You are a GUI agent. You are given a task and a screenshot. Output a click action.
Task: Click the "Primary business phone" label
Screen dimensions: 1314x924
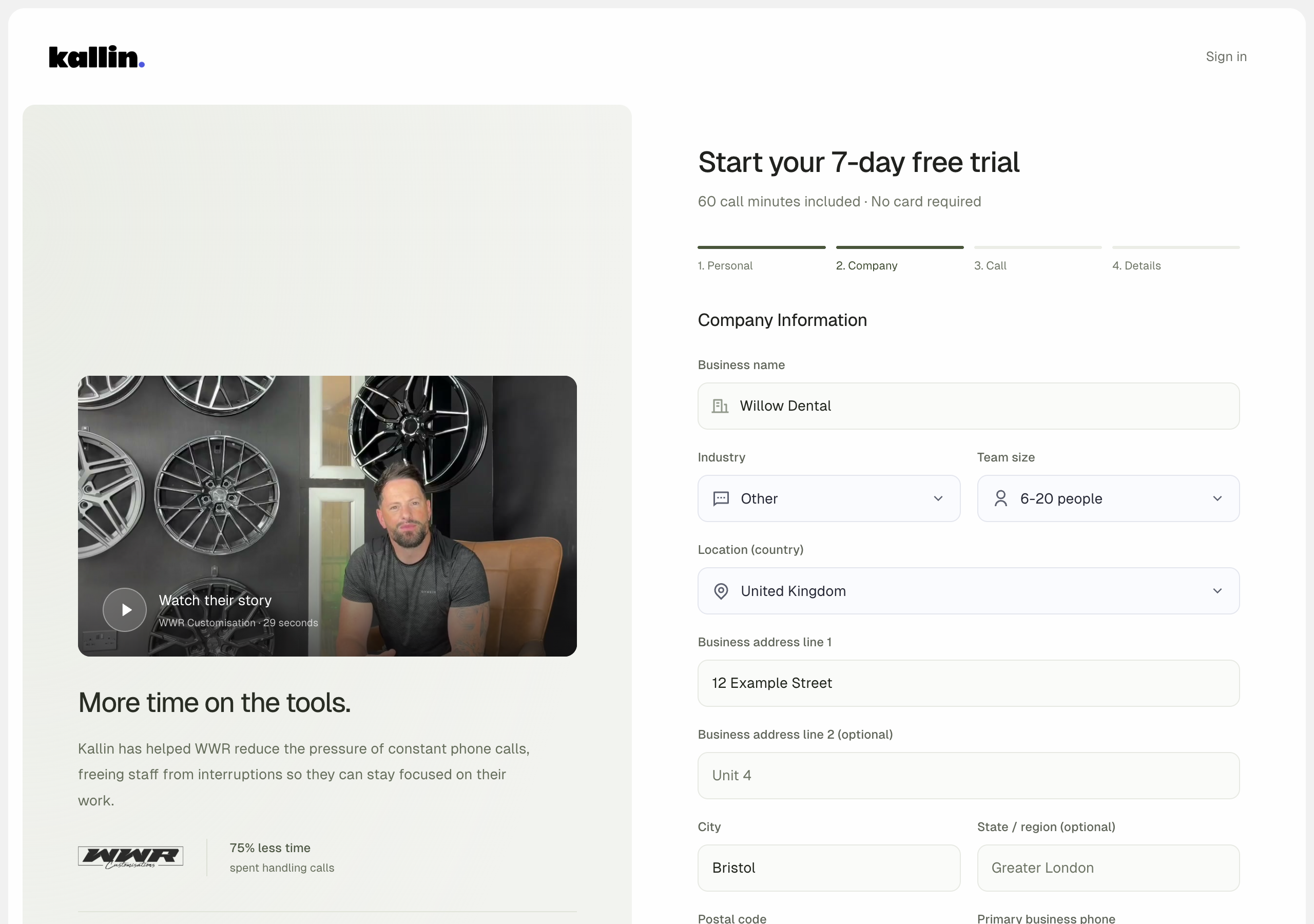(x=1046, y=918)
